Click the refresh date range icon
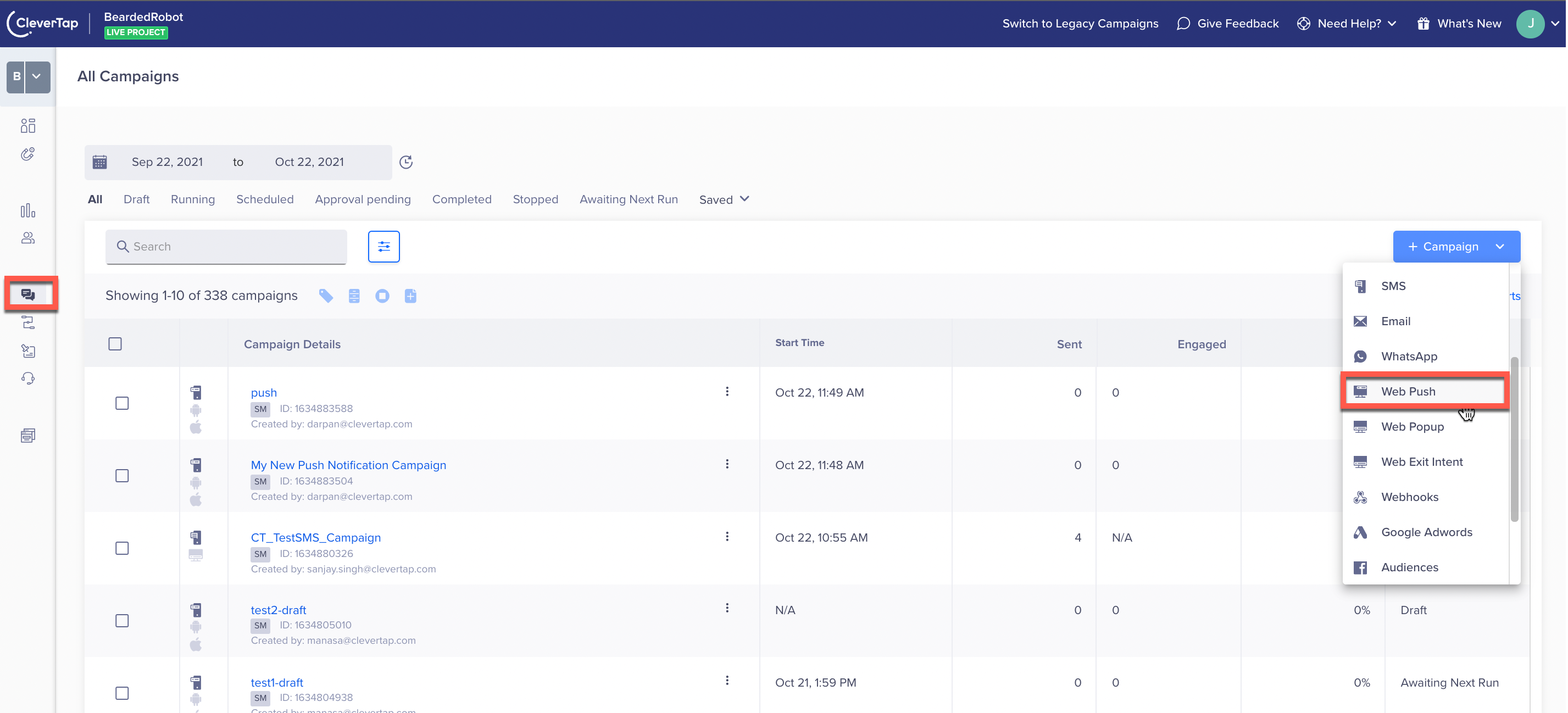The height and width of the screenshot is (713, 1568). [406, 162]
